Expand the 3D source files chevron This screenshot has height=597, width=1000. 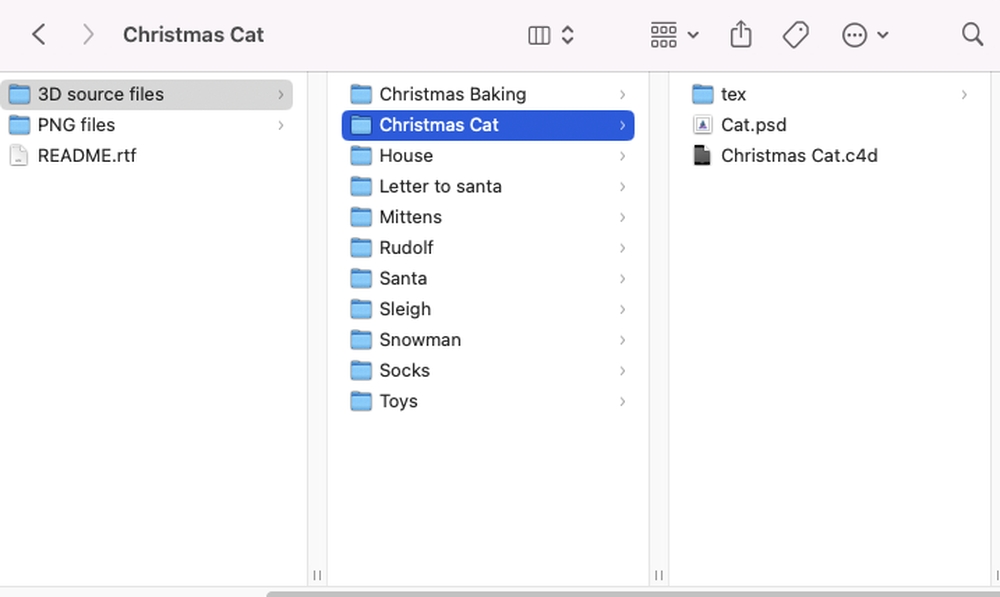pyautogui.click(x=281, y=94)
